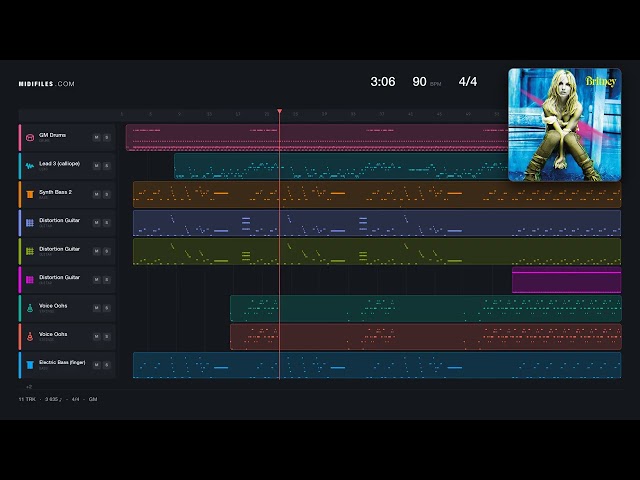This screenshot has width=640, height=480.
Task: Select the teal Voice Oohs track name
Action: point(53,305)
